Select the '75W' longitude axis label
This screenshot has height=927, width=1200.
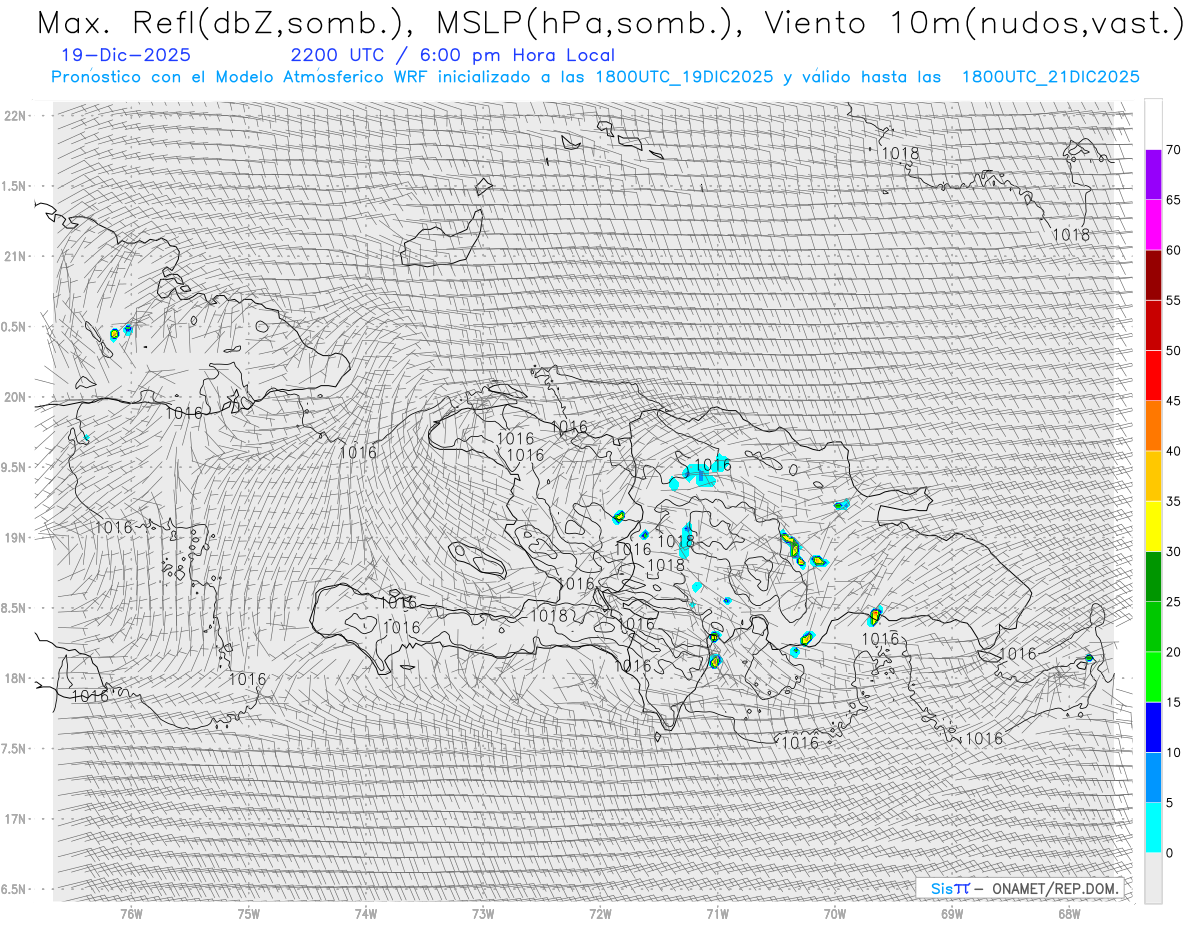[249, 913]
